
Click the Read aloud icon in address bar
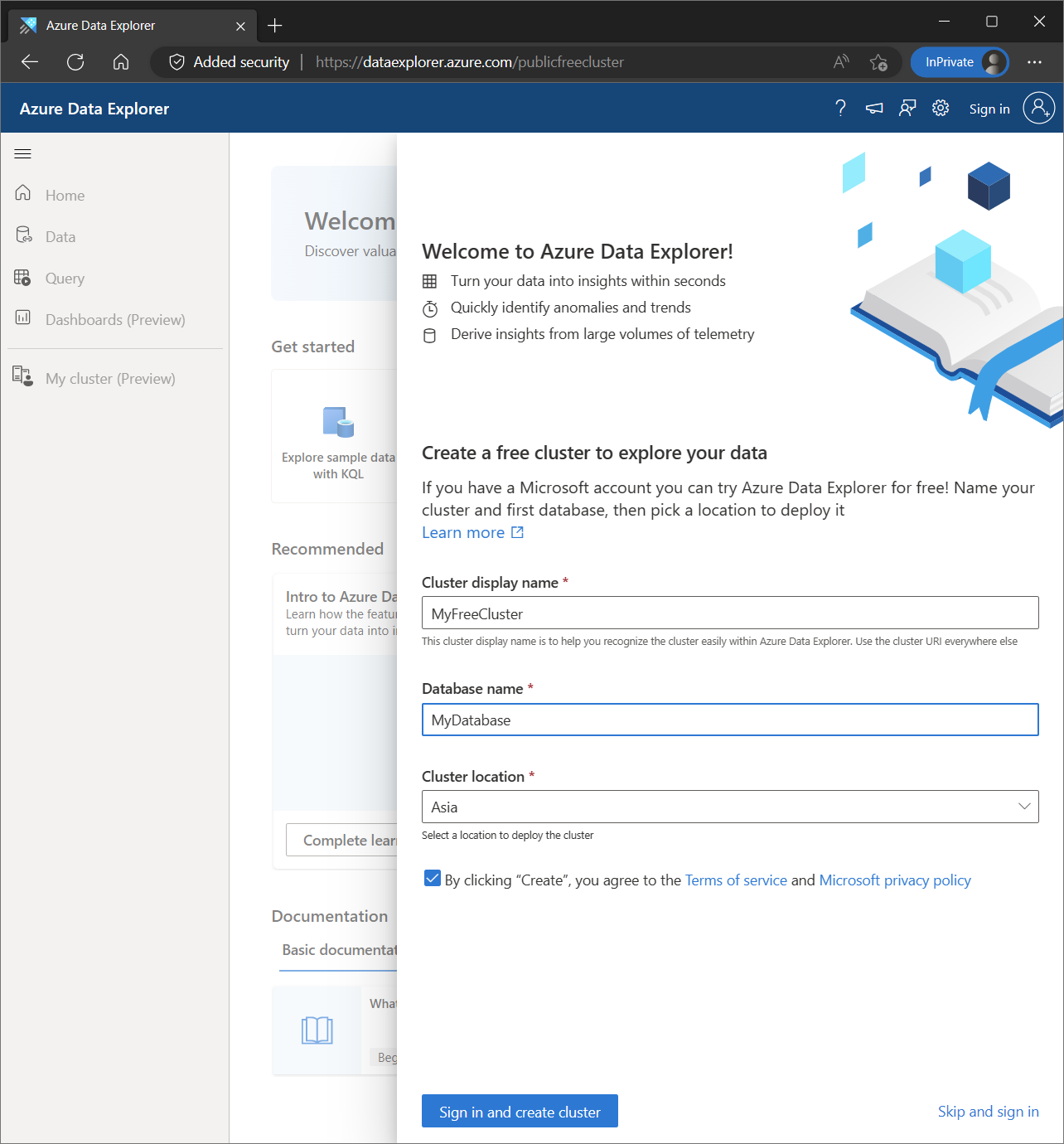841,61
